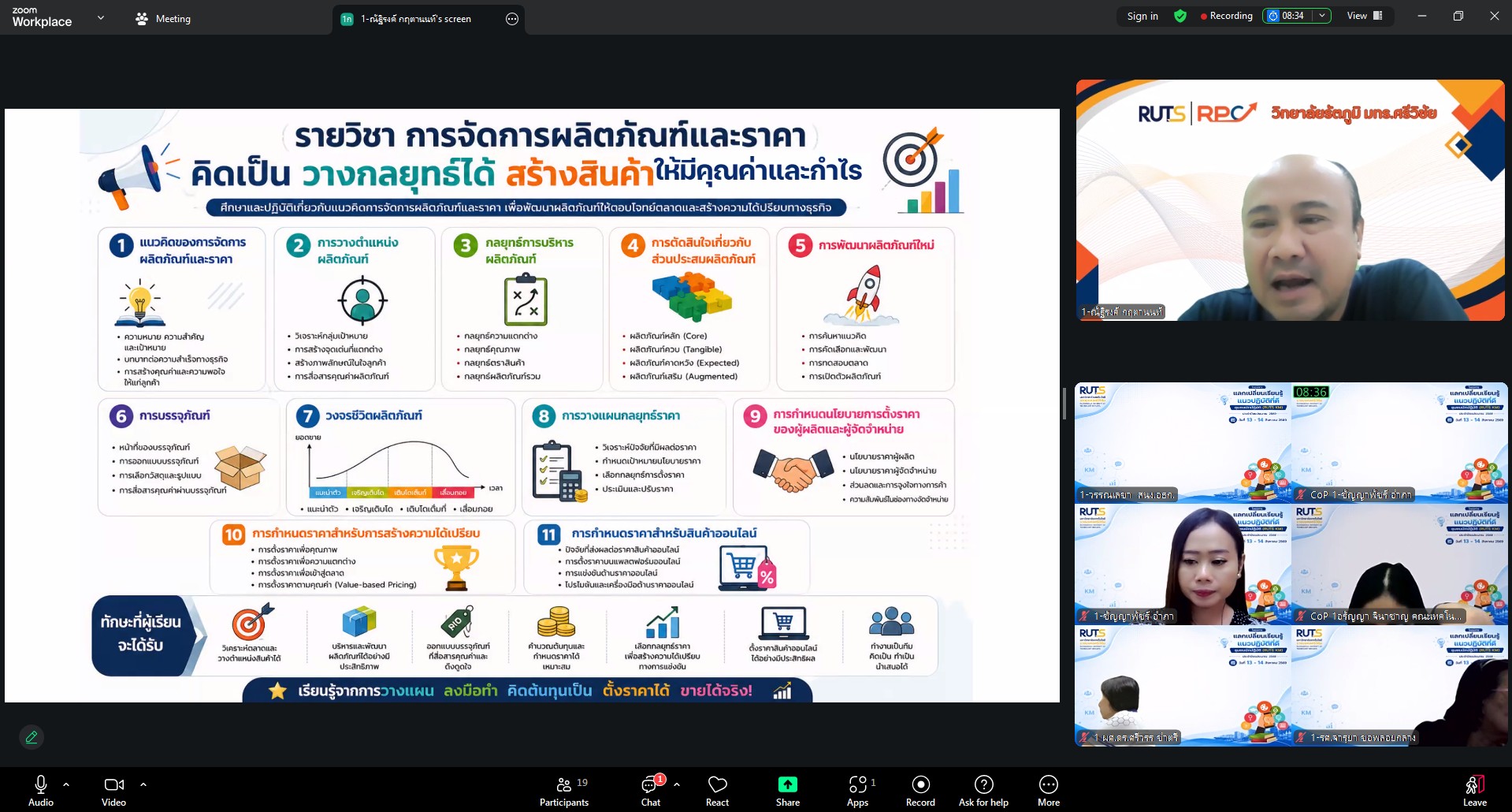This screenshot has width=1512, height=812.
Task: Expand the chat options chevron
Action: coord(677,784)
